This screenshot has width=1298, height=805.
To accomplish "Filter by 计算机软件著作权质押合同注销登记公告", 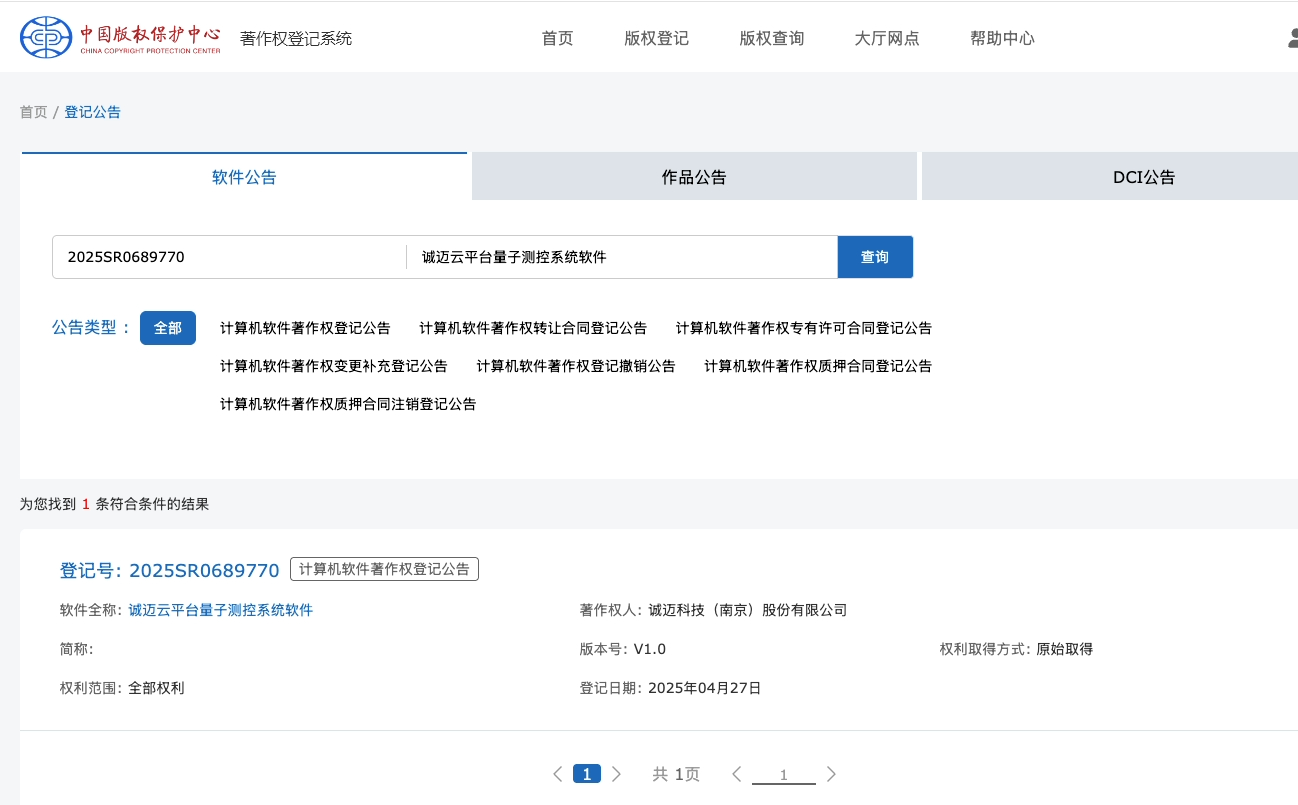I will coord(348,404).
